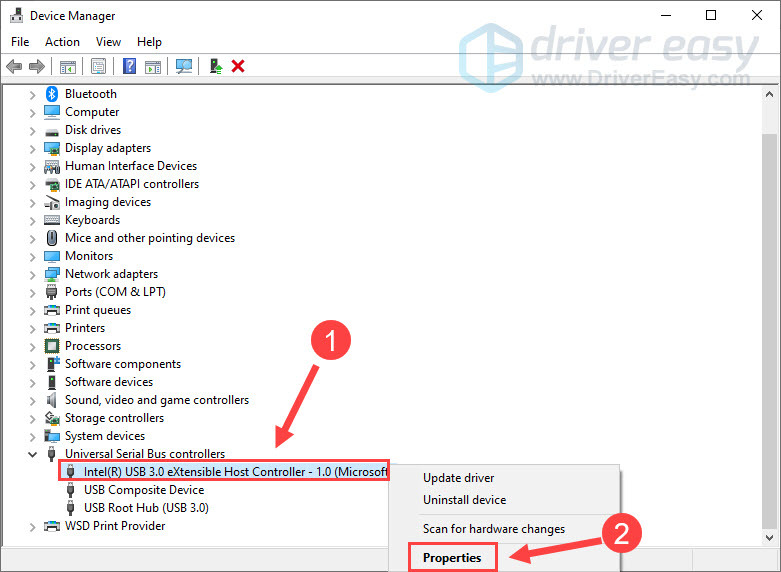Open the Action menu
This screenshot has height=572, width=781.
click(x=62, y=42)
